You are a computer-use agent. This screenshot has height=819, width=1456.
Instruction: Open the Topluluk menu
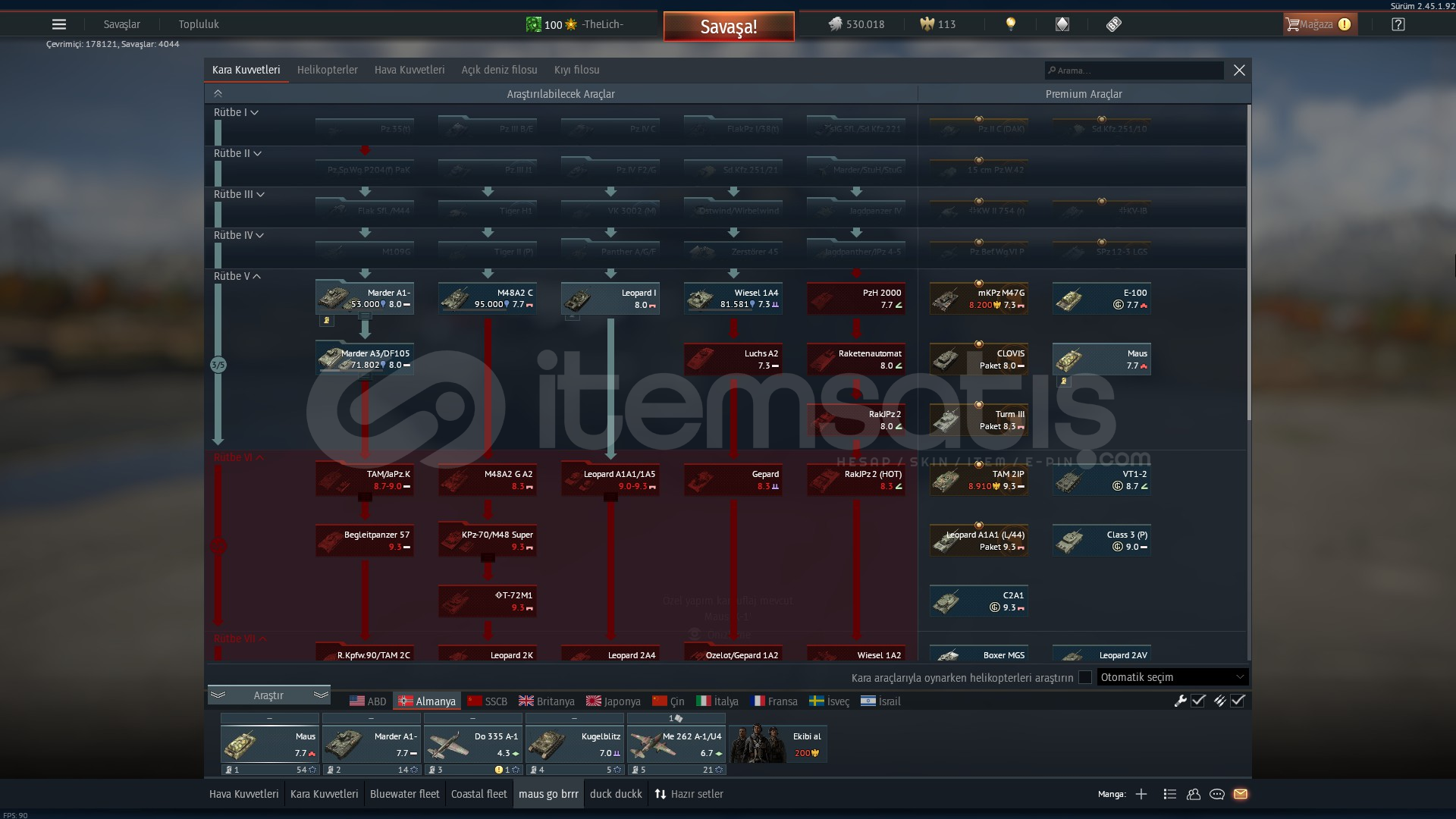199,24
